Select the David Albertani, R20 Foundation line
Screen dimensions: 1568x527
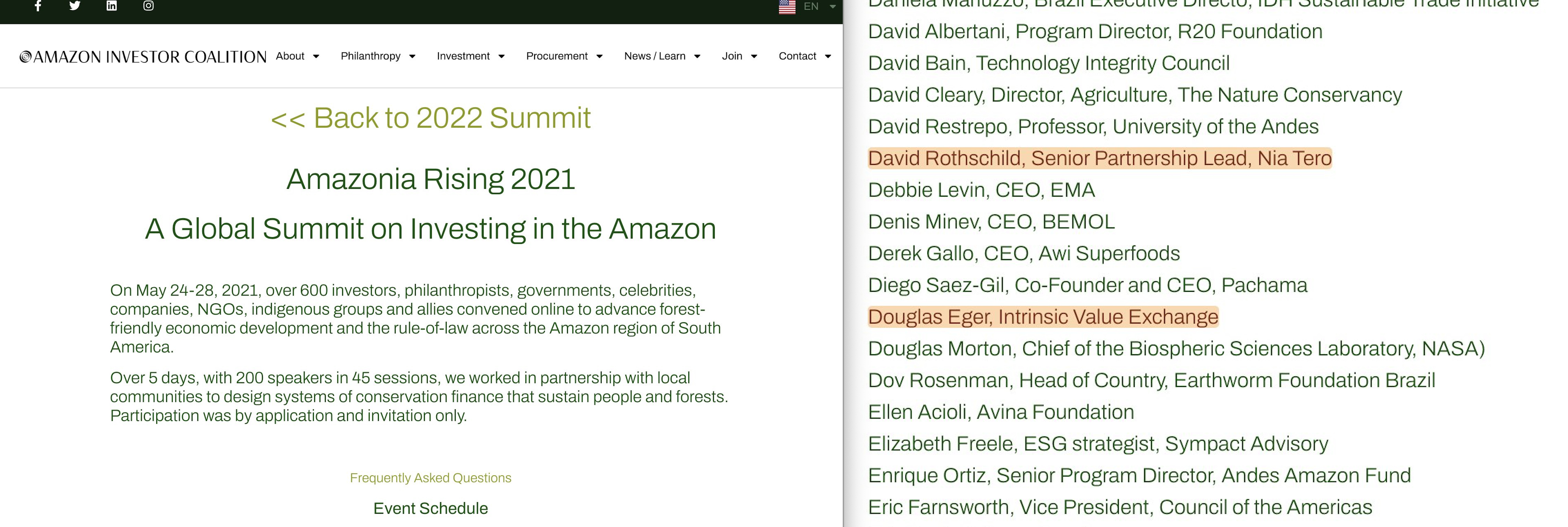1095,32
